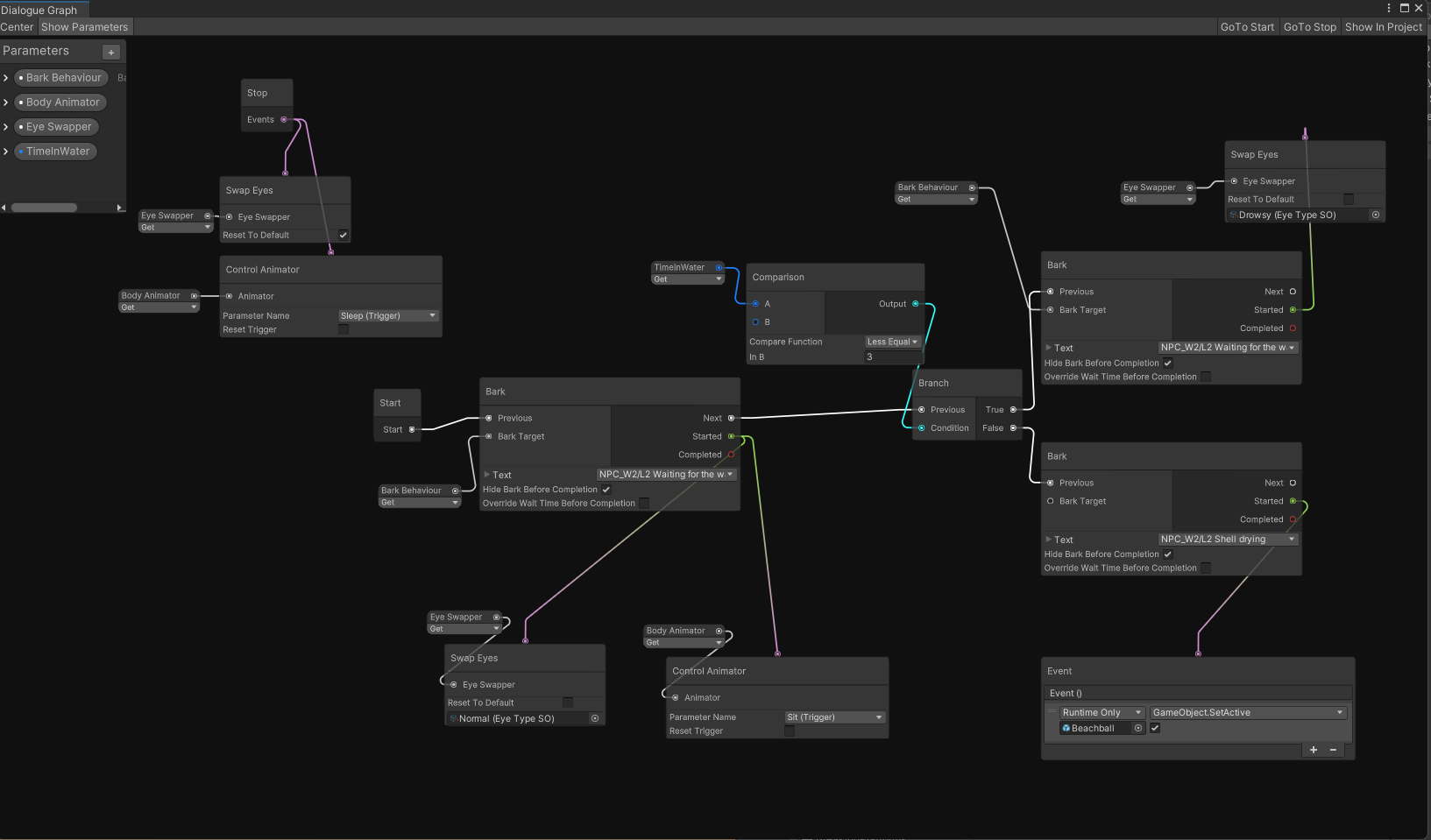1431x840 pixels.
Task: Toggle the Beachball SetActive boolean checkbox
Action: pyautogui.click(x=1155, y=728)
